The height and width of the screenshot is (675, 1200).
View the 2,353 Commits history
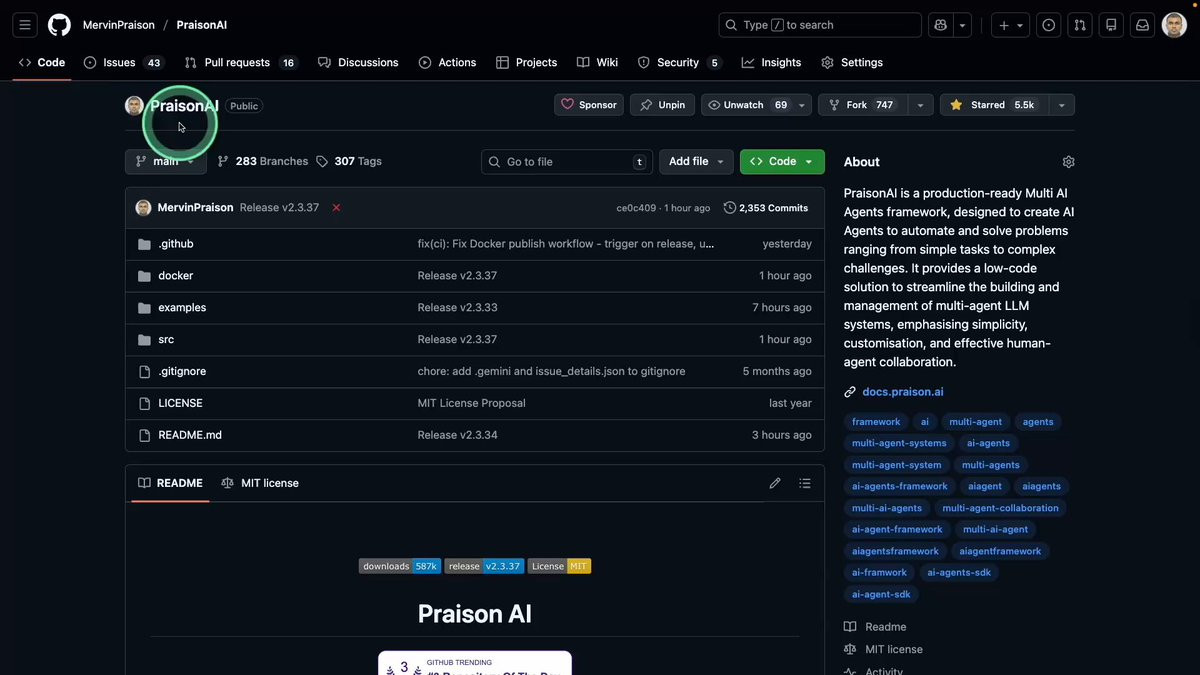[x=766, y=208]
